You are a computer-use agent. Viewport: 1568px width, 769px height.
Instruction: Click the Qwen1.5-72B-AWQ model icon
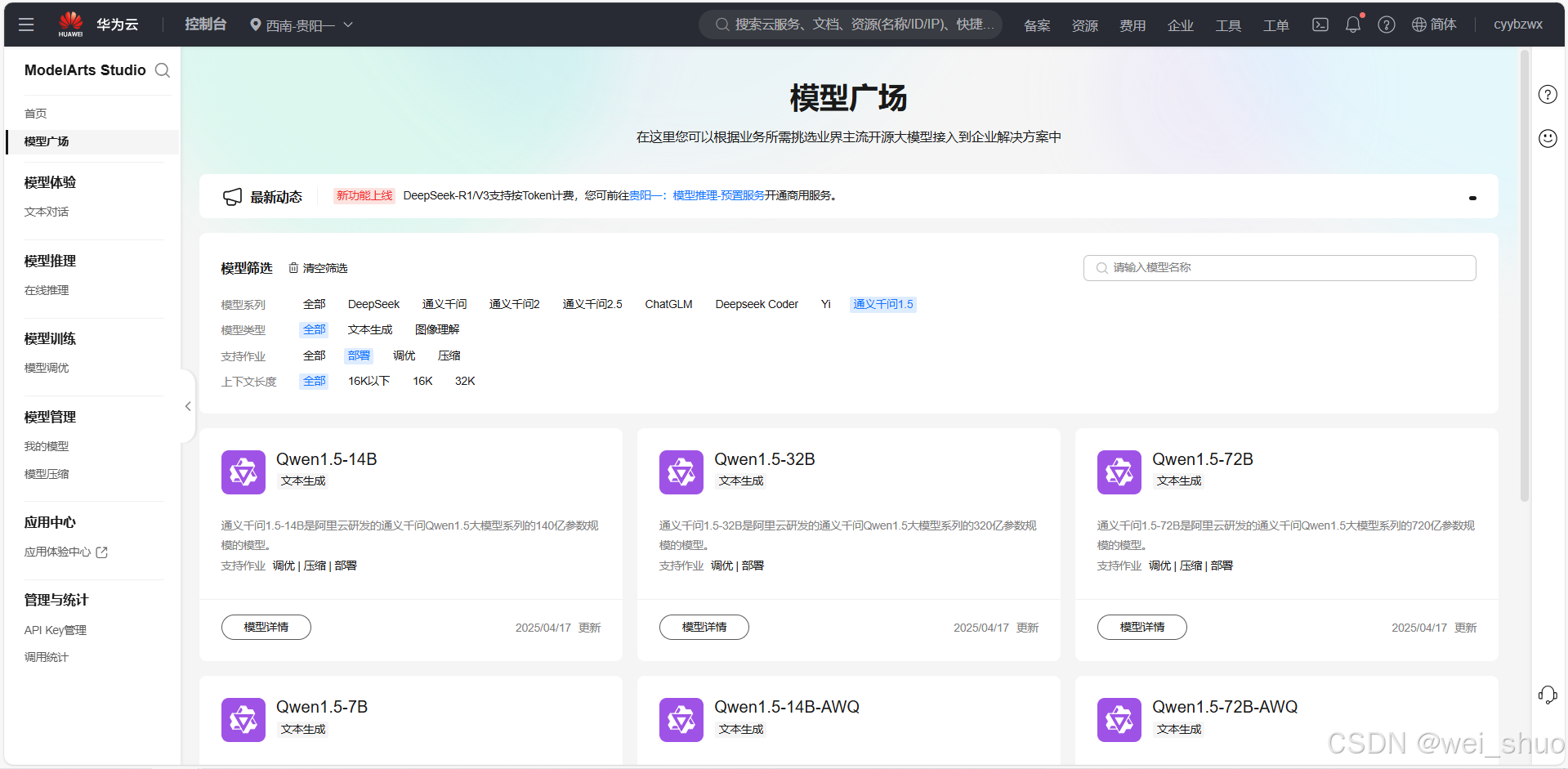tap(1119, 720)
